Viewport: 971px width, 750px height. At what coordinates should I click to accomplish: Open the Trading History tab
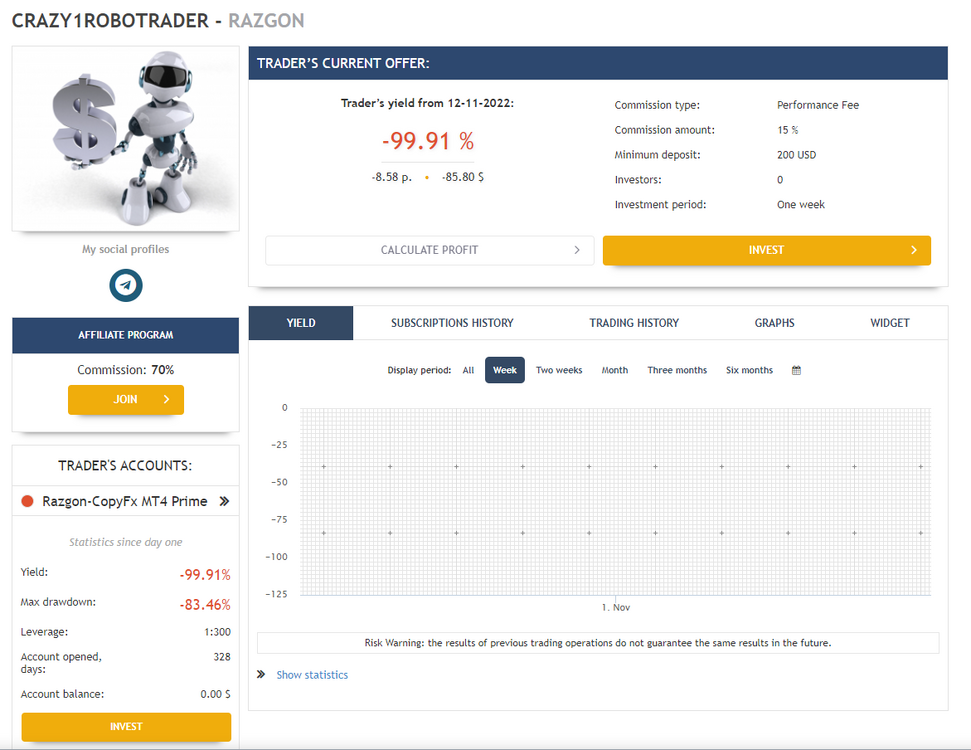click(634, 323)
